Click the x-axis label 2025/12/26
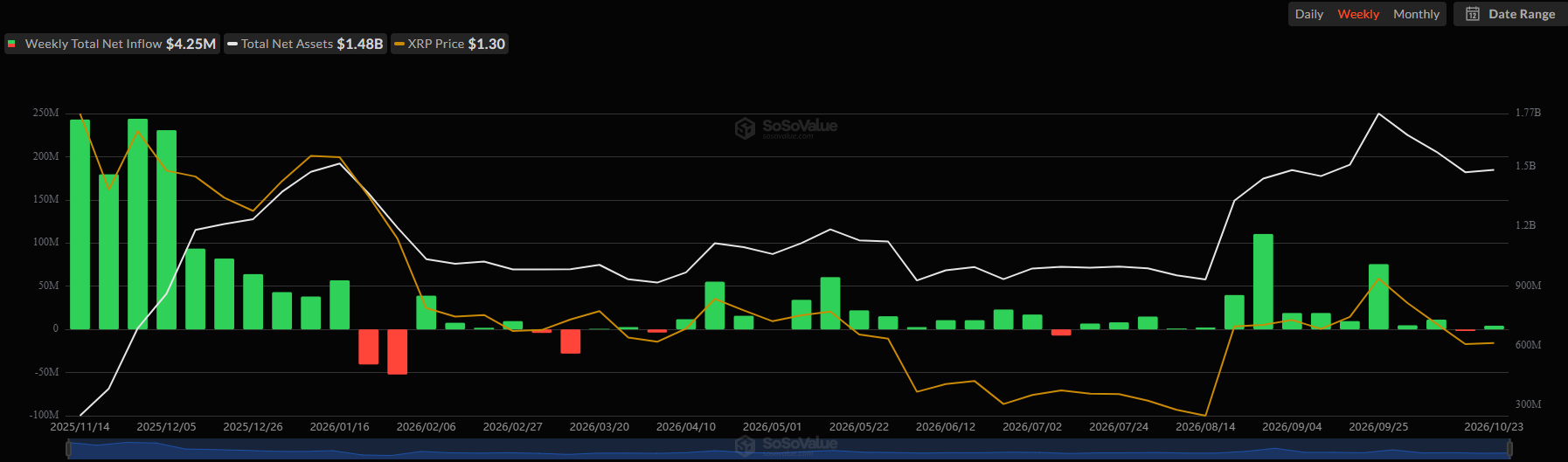The image size is (1568, 462). (x=253, y=427)
